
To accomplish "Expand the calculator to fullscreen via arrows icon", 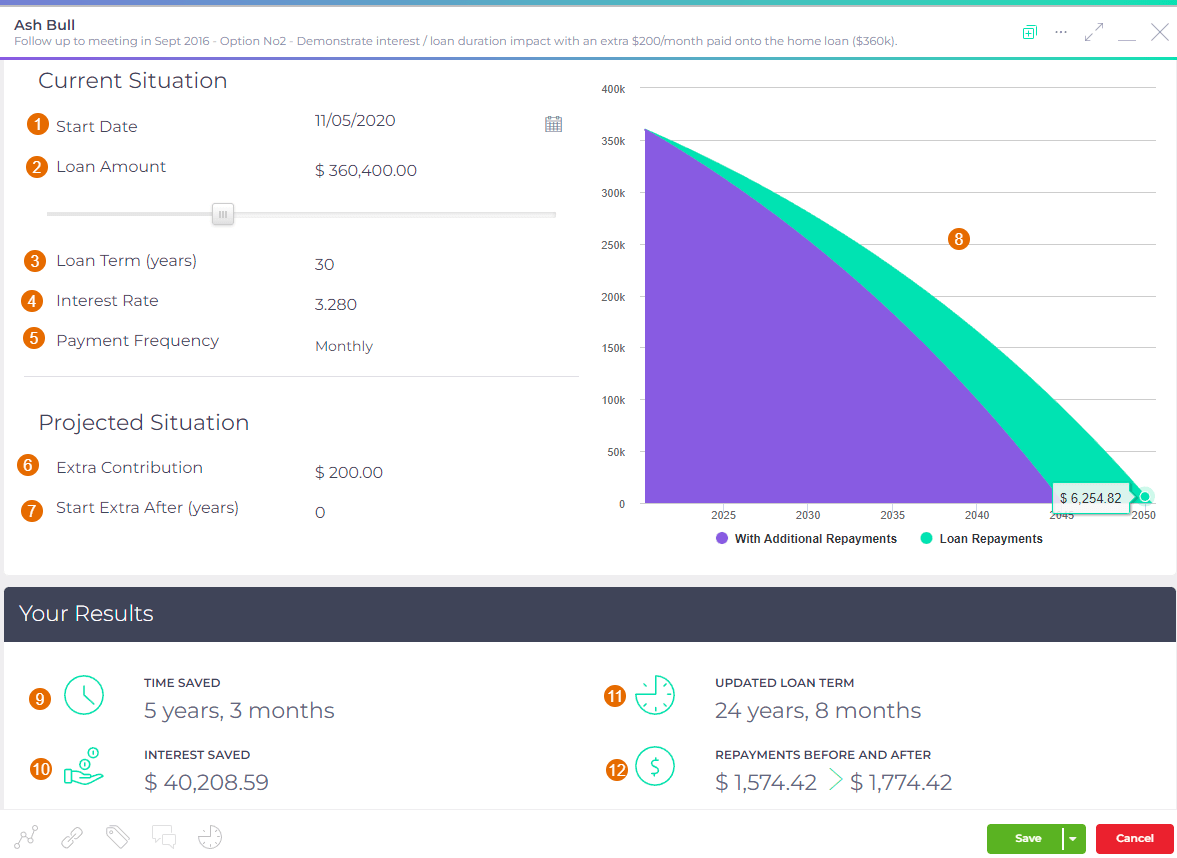I will pos(1093,32).
